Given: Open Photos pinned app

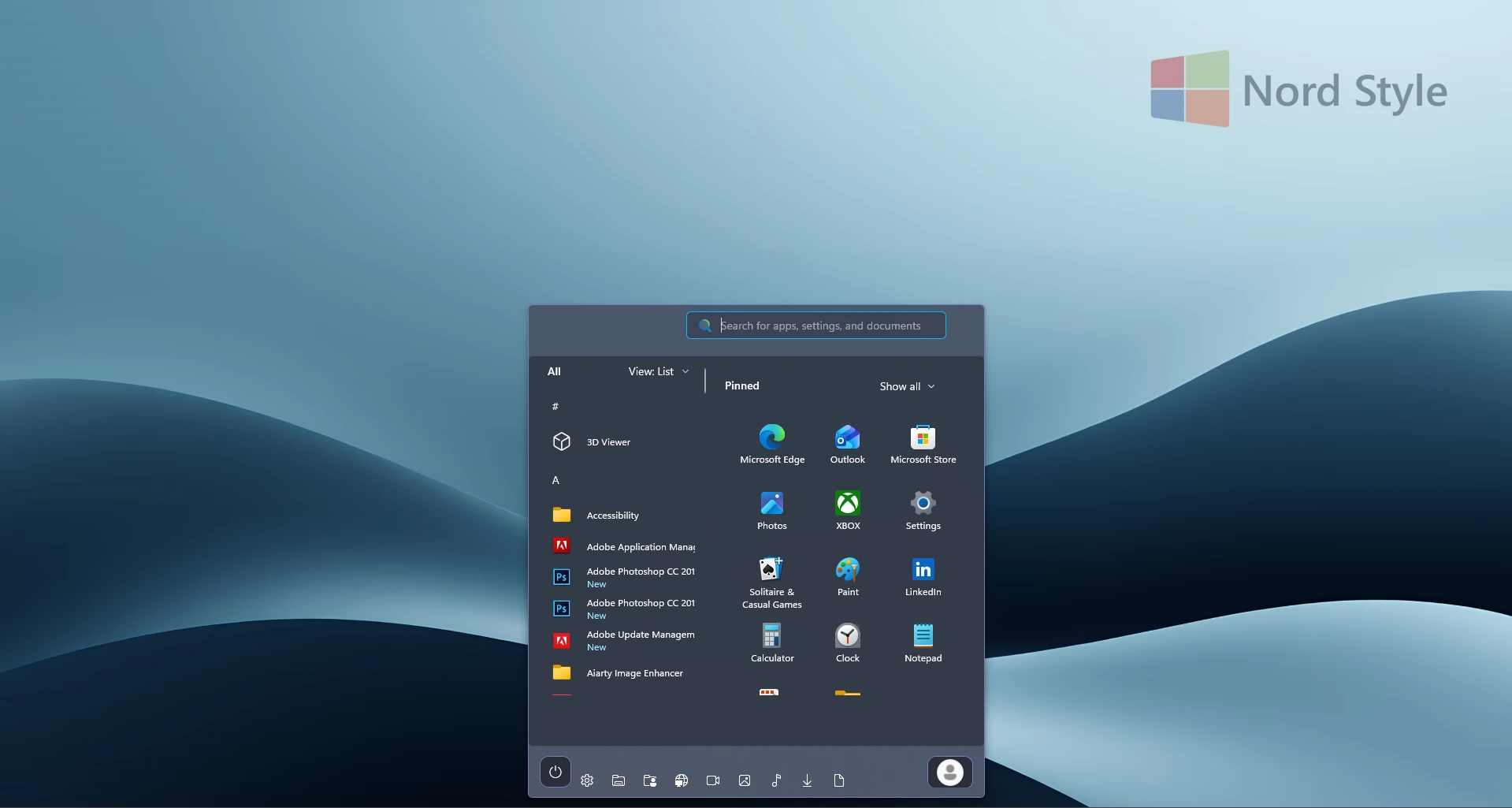Looking at the screenshot, I should pos(772,511).
